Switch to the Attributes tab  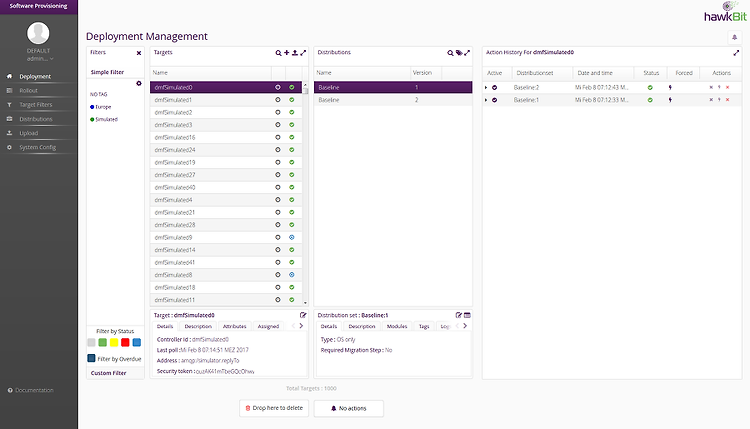(234, 326)
